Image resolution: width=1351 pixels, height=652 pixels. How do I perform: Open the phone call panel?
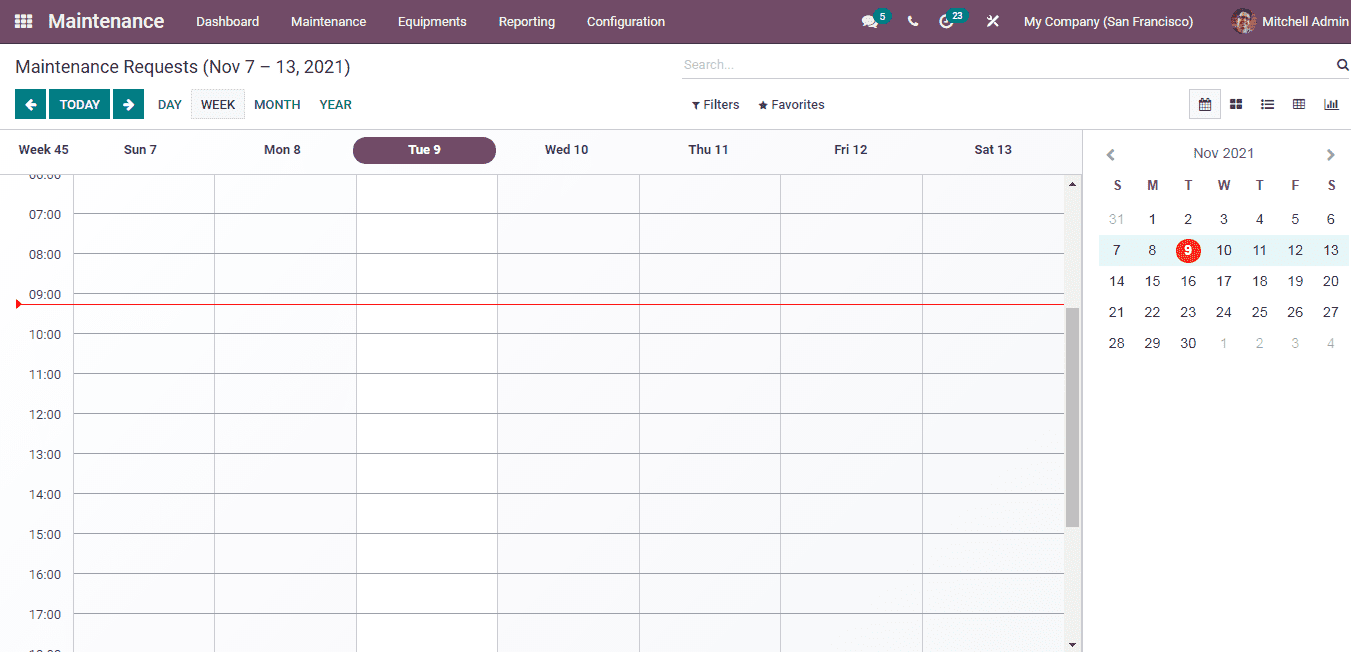pyautogui.click(x=911, y=20)
